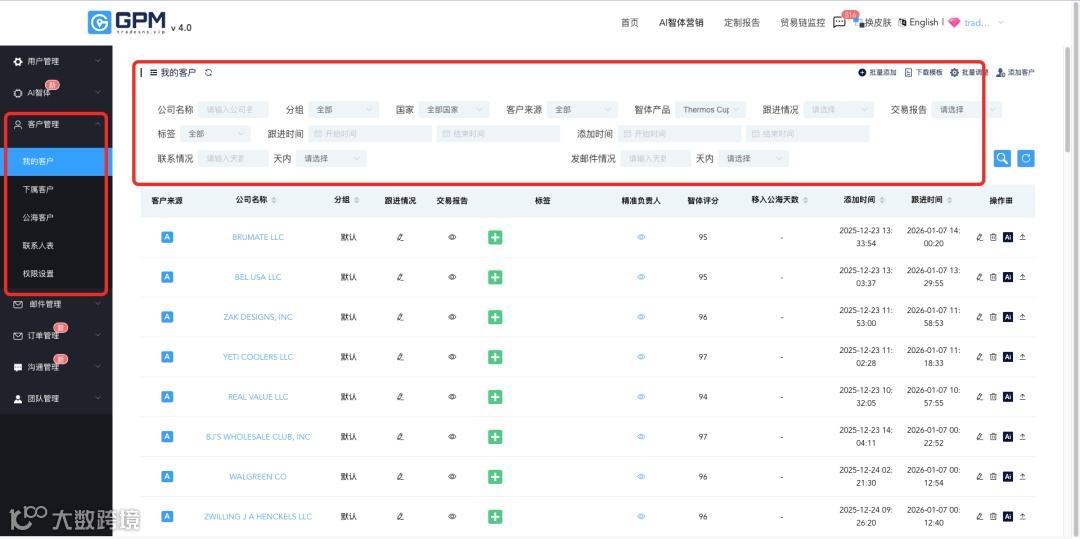Screen dimensions: 1080x539
Task: Open the 国家 country dropdown
Action: [x=454, y=109]
